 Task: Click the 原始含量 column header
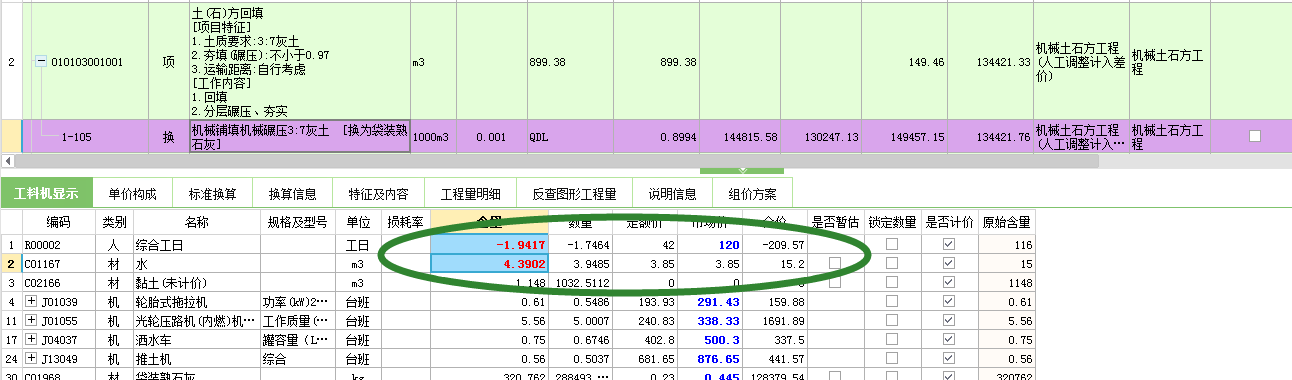[1007, 222]
